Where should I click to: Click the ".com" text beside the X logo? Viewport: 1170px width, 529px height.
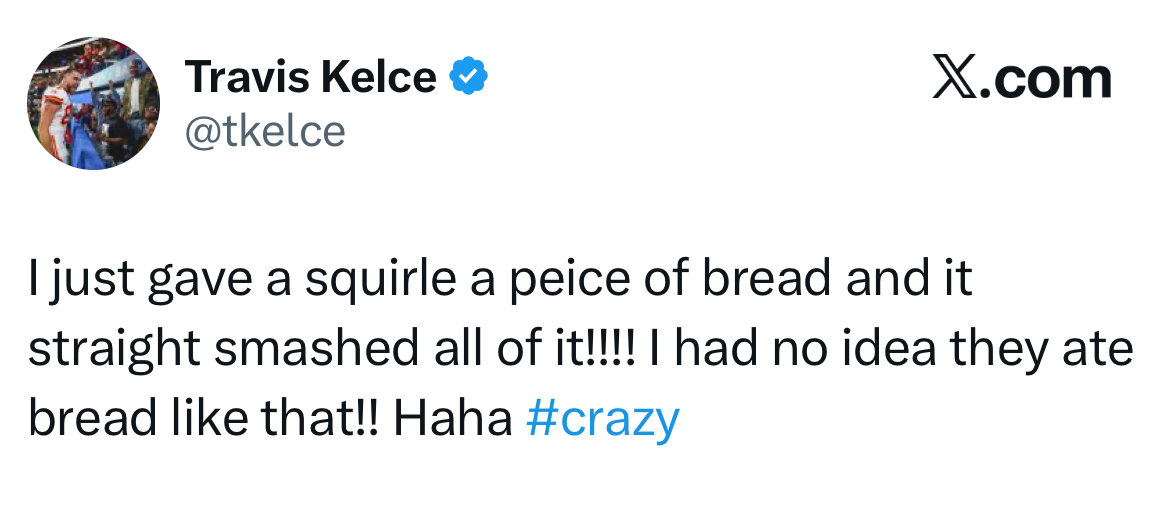tap(1044, 78)
